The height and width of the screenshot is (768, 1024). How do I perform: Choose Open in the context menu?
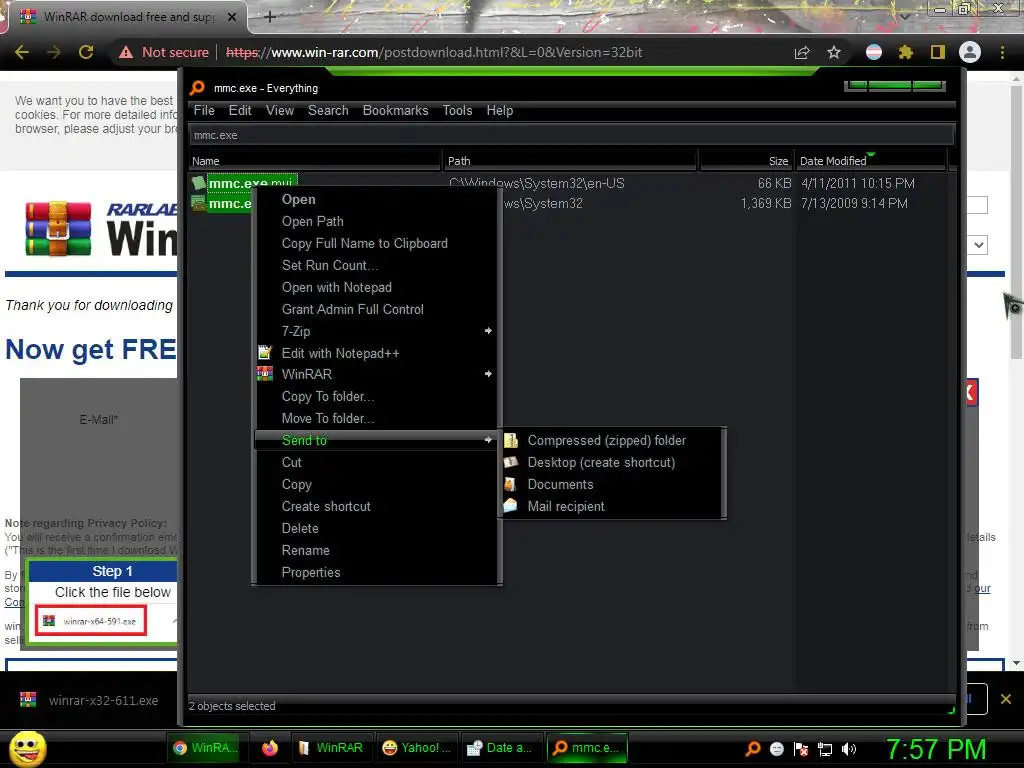(x=376, y=199)
